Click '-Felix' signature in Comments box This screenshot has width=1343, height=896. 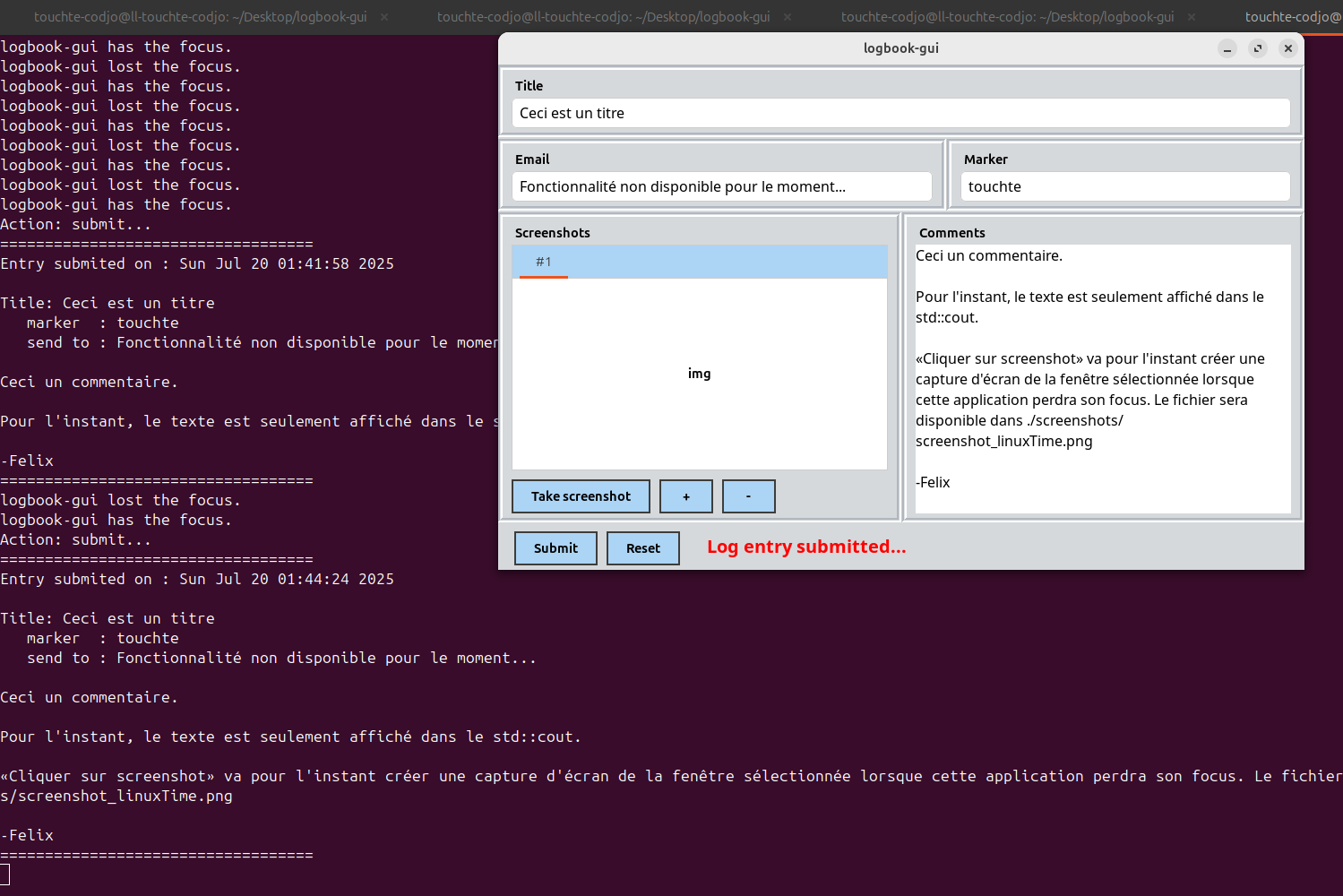click(933, 482)
